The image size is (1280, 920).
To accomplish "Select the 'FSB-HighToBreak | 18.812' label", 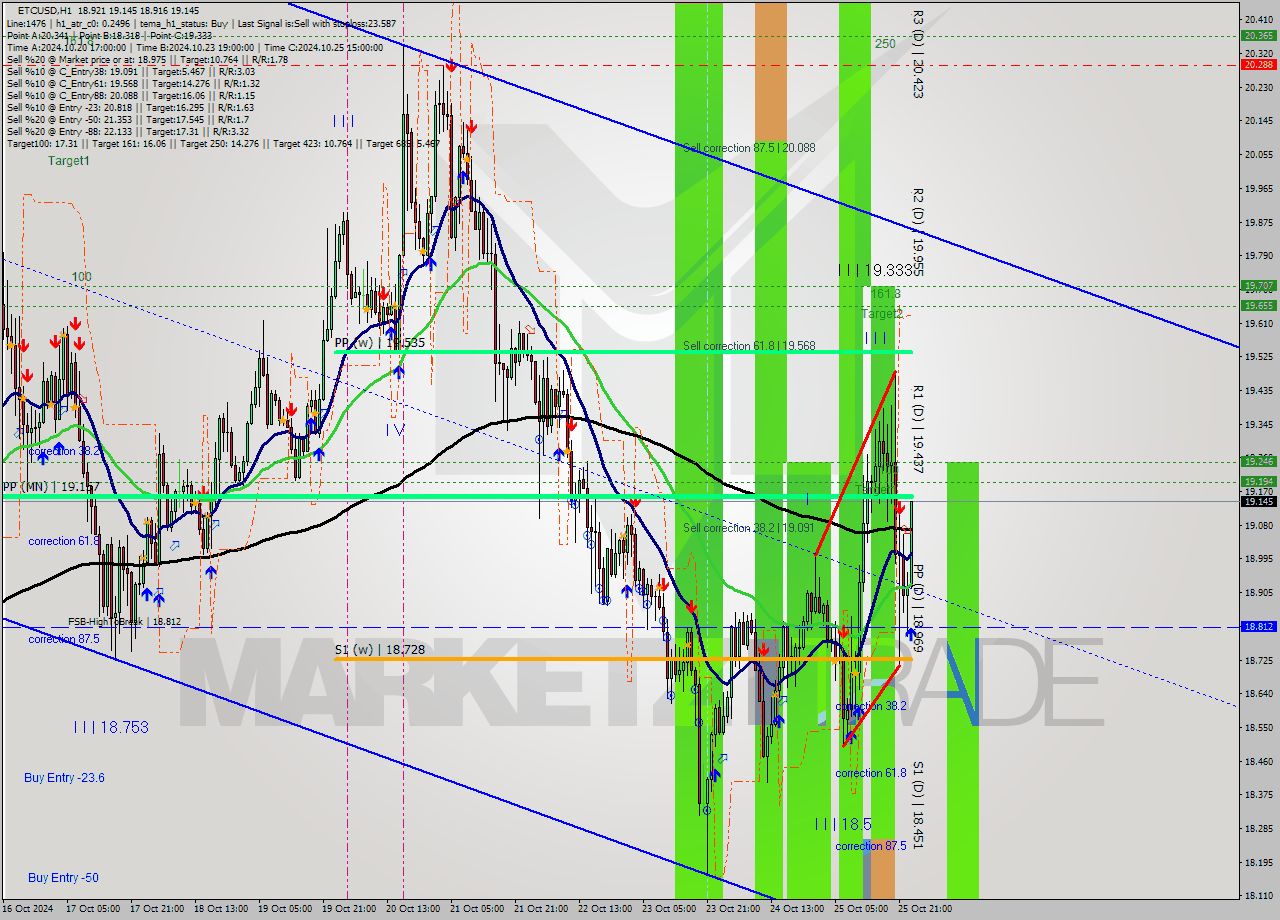I will click(125, 621).
